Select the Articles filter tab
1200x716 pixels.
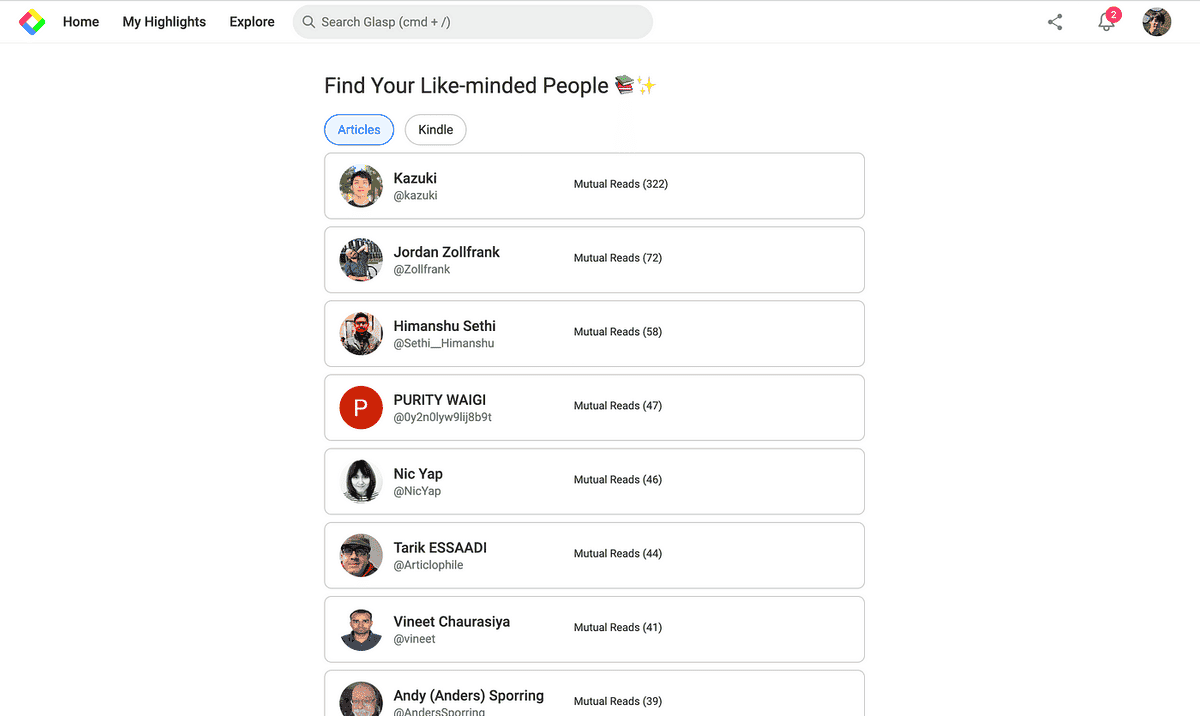pos(359,130)
